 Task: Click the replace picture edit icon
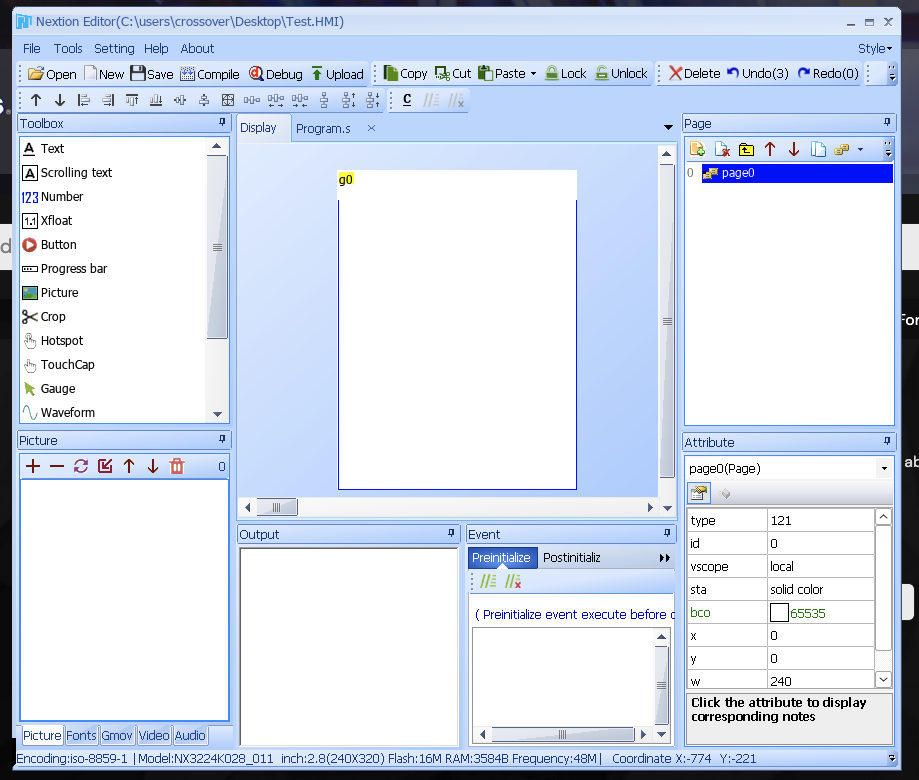(x=105, y=466)
